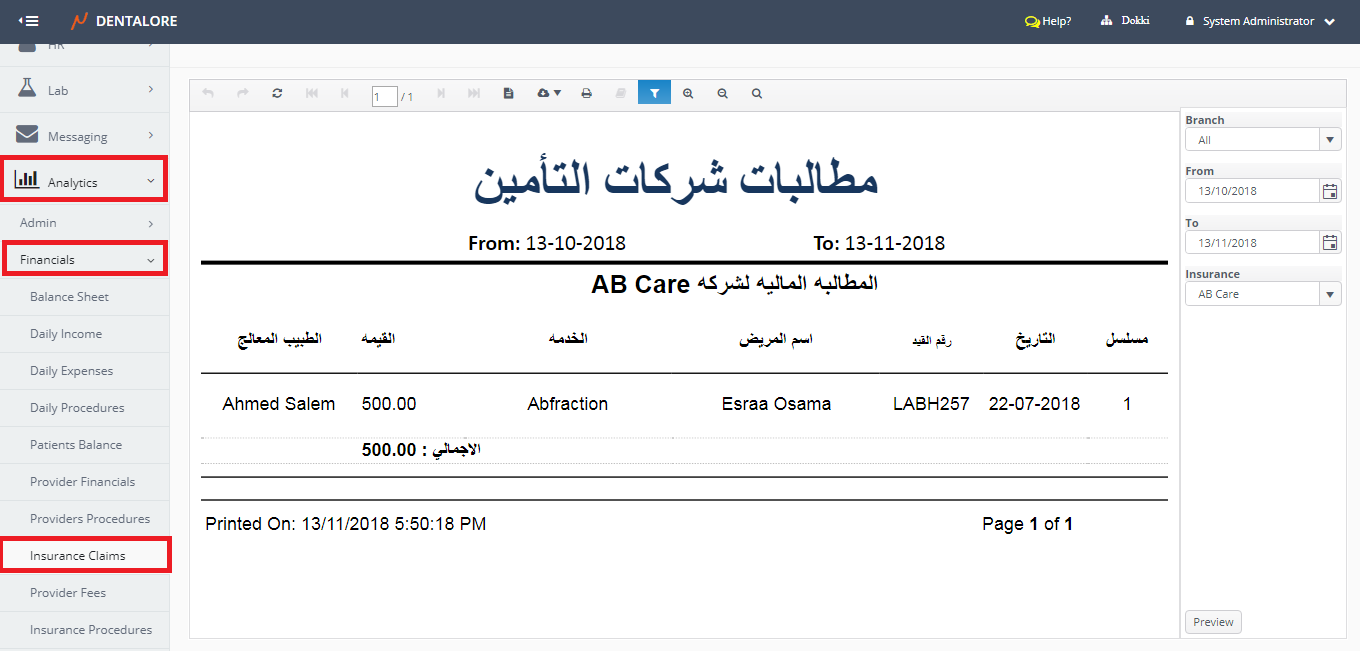Screen dimensions: 1360x651
Task: Click the search magnifier icon in toolbar
Action: 757,93
